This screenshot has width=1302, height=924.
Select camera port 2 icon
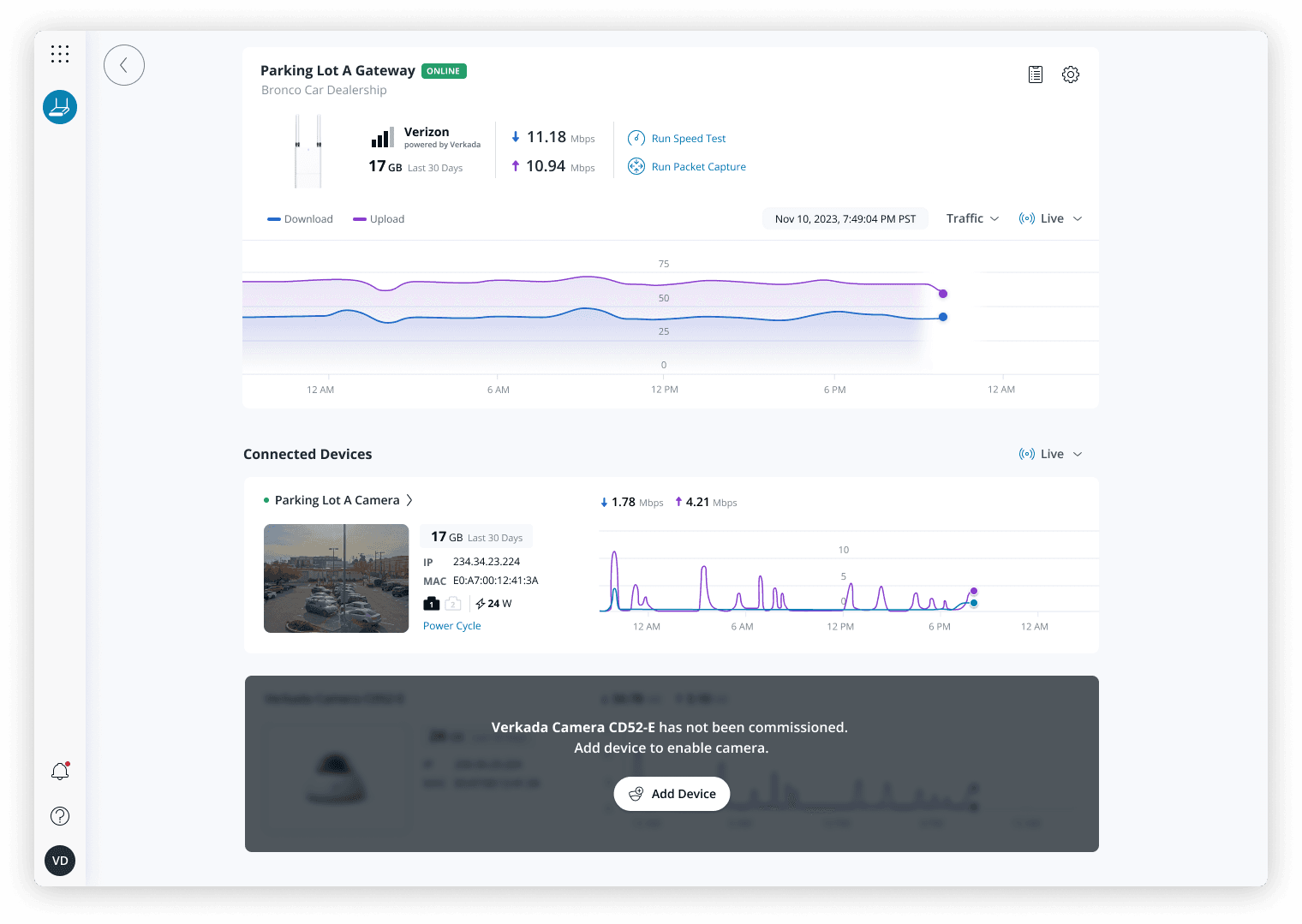[x=453, y=604]
